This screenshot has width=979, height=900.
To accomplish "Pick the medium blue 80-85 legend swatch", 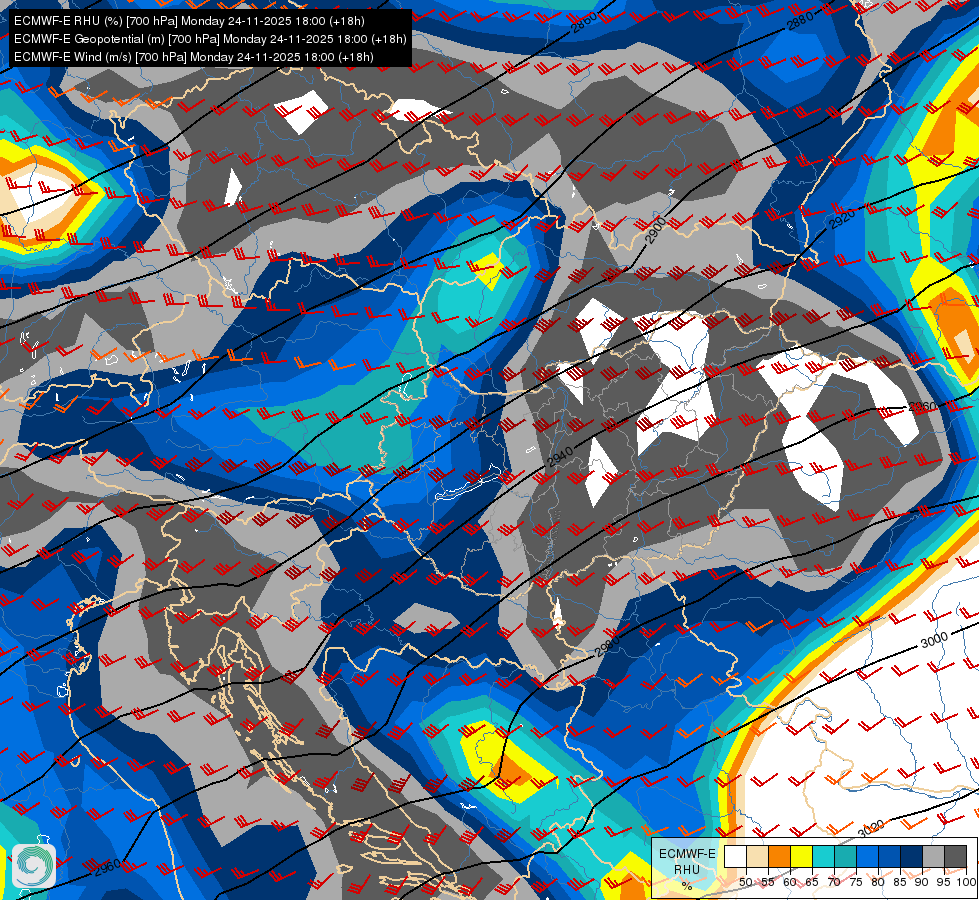I will (889, 857).
